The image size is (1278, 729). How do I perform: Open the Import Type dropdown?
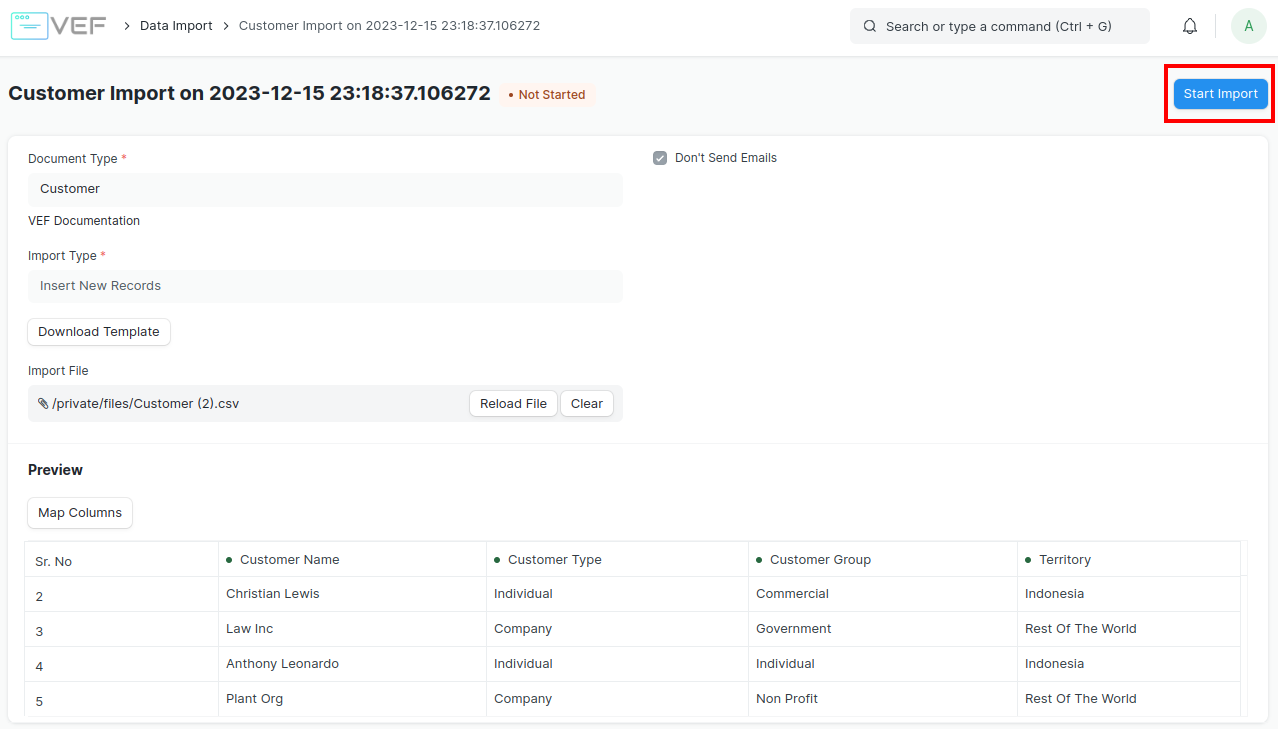[325, 286]
